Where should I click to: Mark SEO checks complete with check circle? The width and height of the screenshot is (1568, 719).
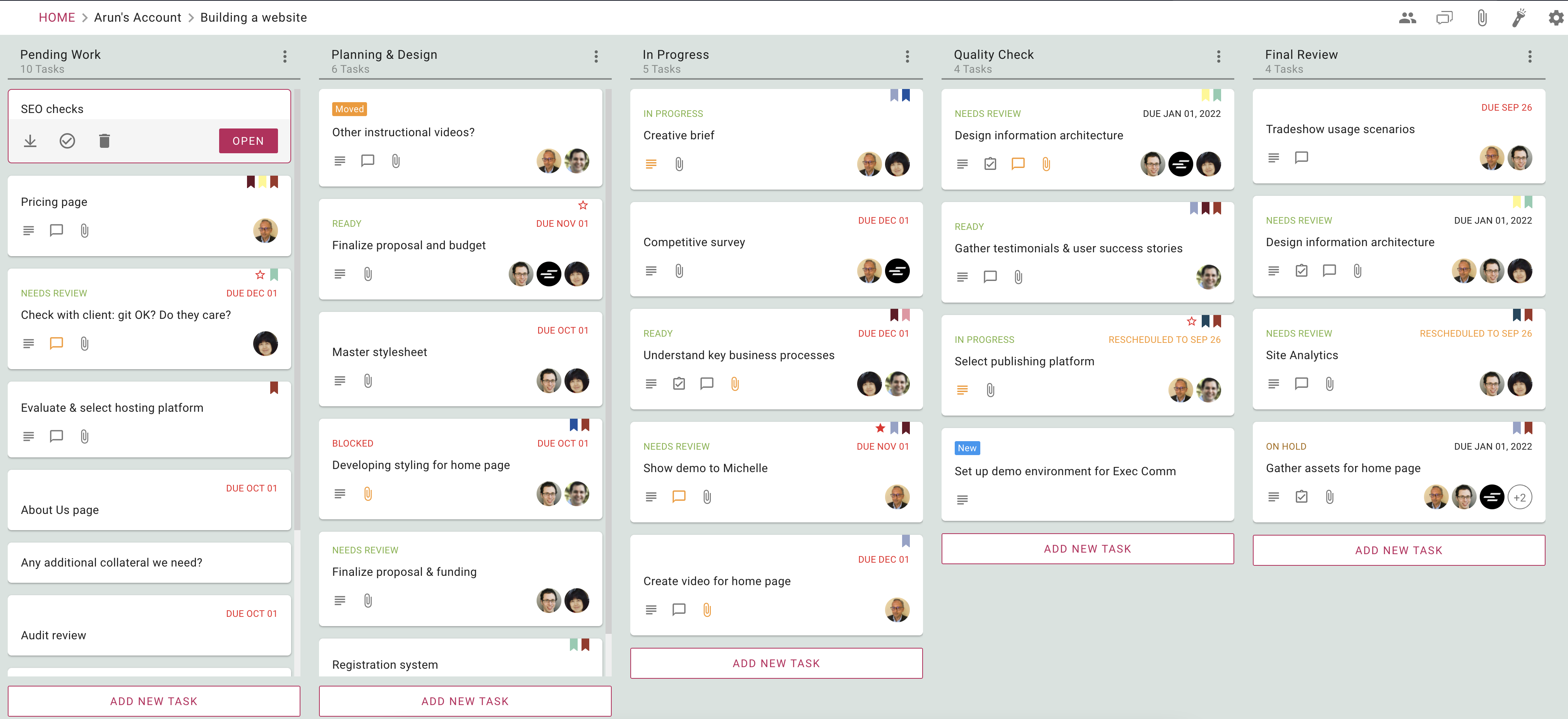[67, 141]
